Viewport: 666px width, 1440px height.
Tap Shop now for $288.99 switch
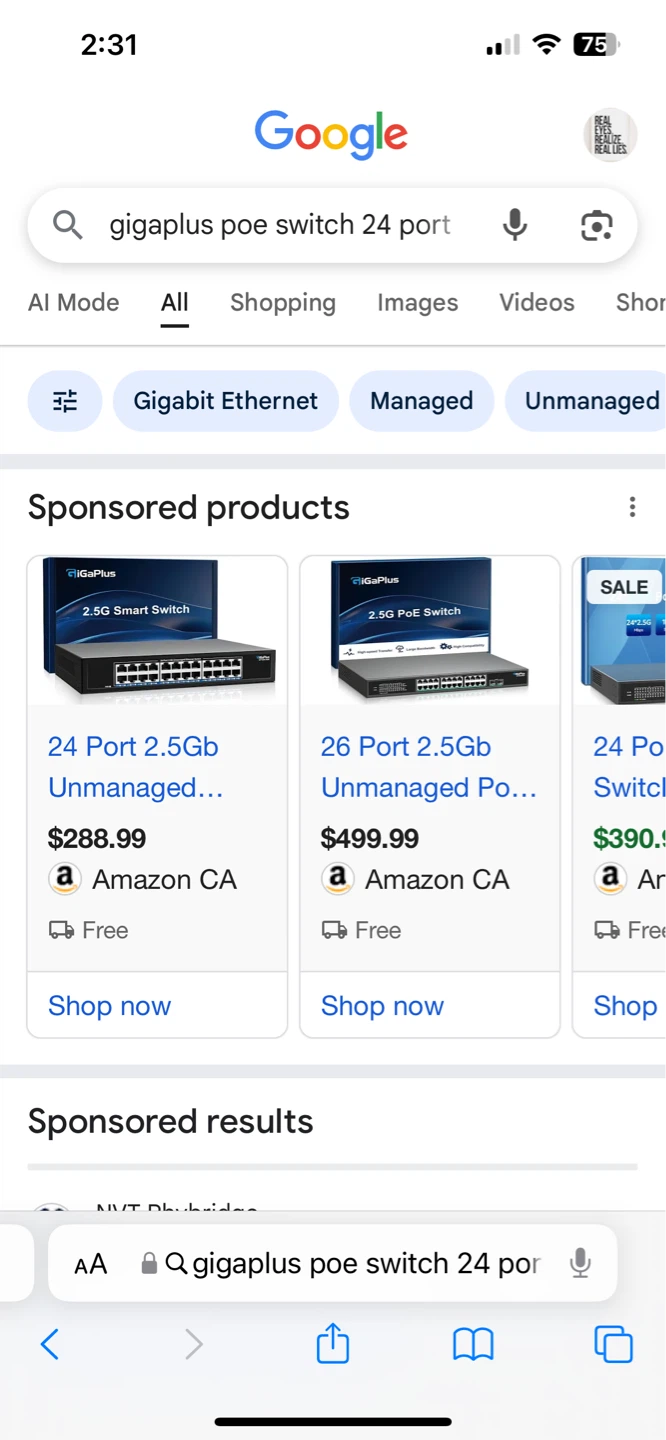[x=110, y=1006]
